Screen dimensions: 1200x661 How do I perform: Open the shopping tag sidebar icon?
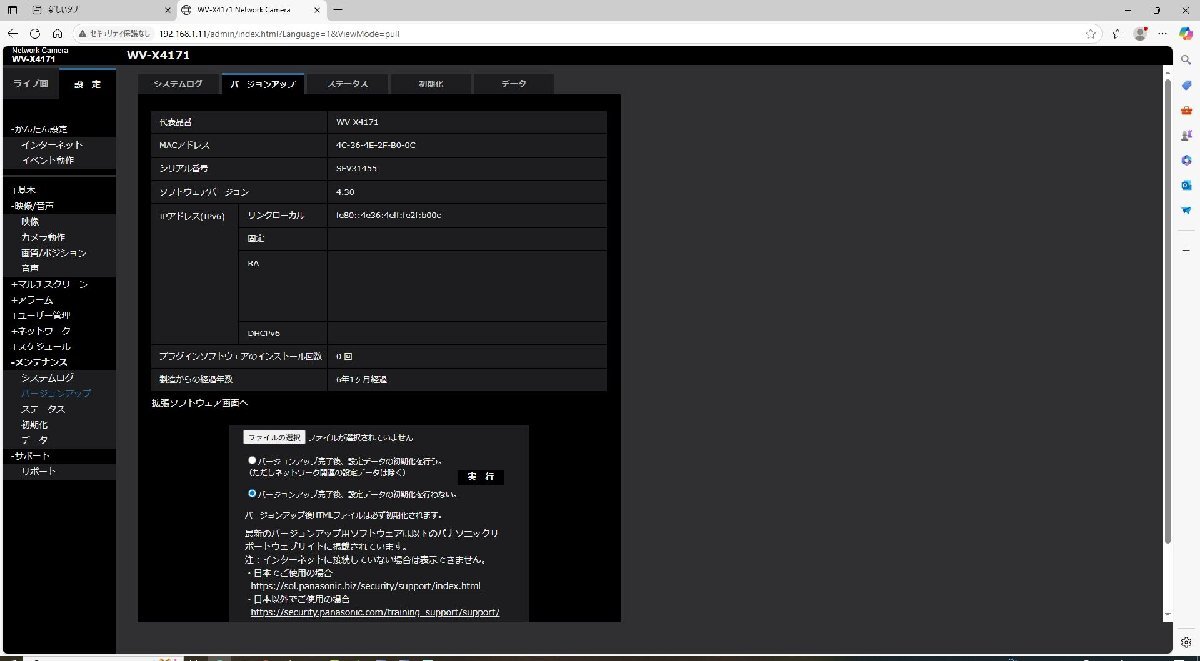tap(1186, 85)
